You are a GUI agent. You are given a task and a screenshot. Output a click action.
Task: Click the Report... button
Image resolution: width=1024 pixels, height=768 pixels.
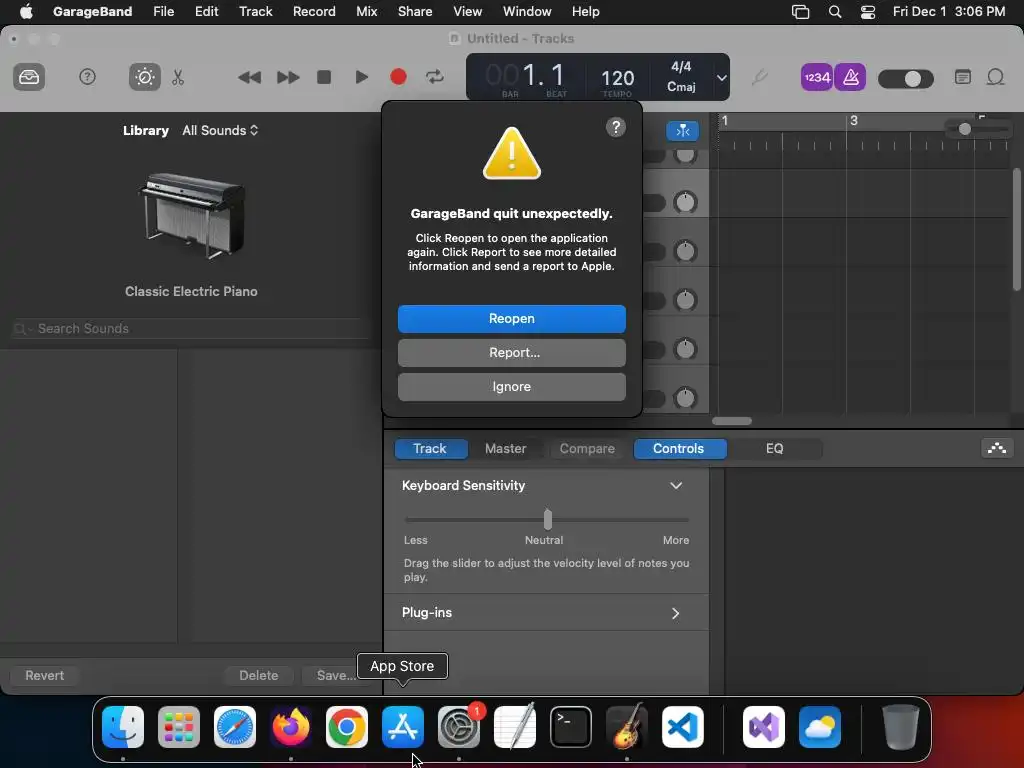click(x=511, y=353)
